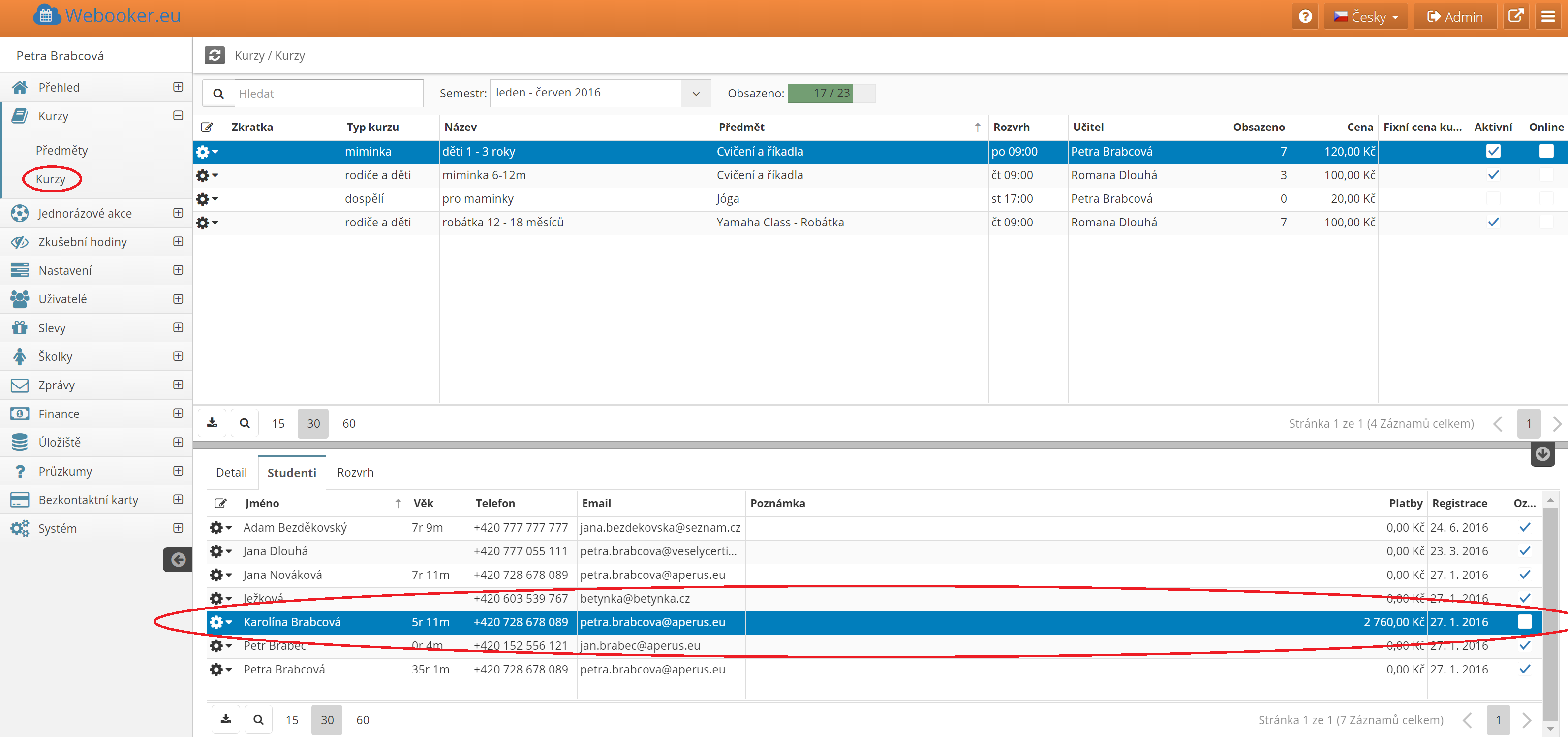Open the help question mark icon
This screenshot has width=1568, height=737.
click(1305, 16)
